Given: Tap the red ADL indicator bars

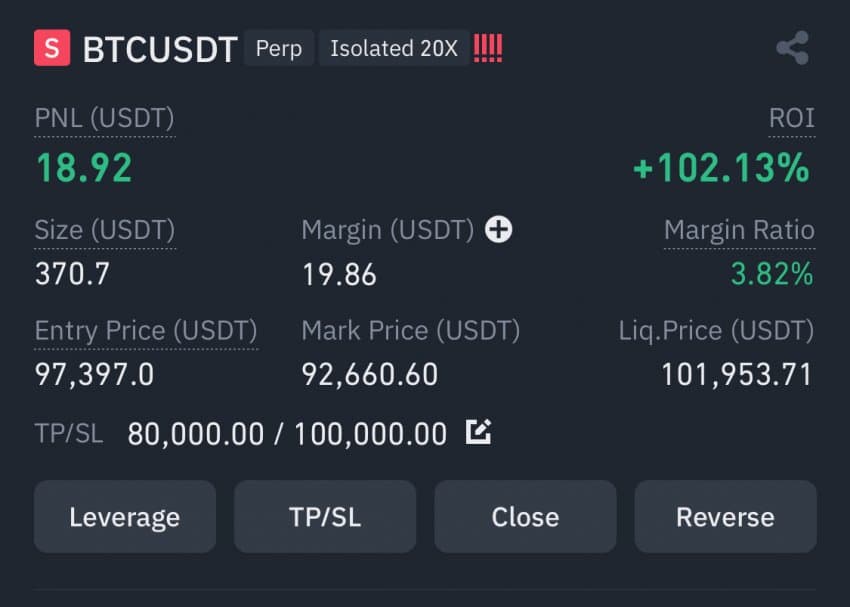Looking at the screenshot, I should [x=488, y=48].
